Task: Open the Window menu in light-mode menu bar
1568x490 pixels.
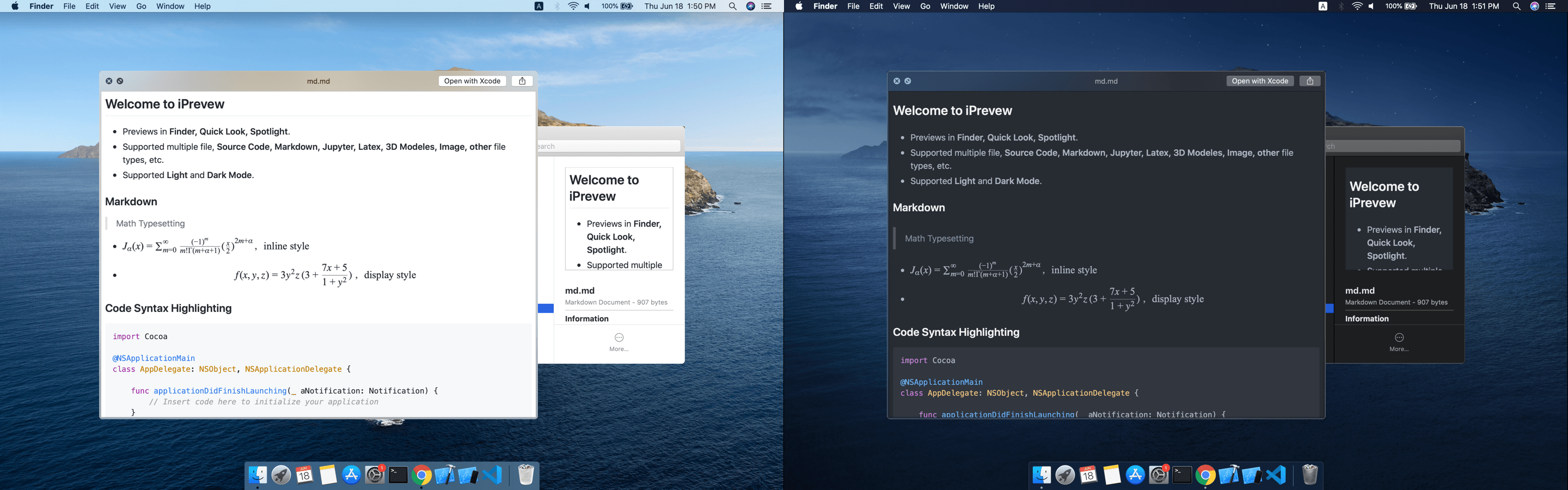Action: pyautogui.click(x=170, y=6)
